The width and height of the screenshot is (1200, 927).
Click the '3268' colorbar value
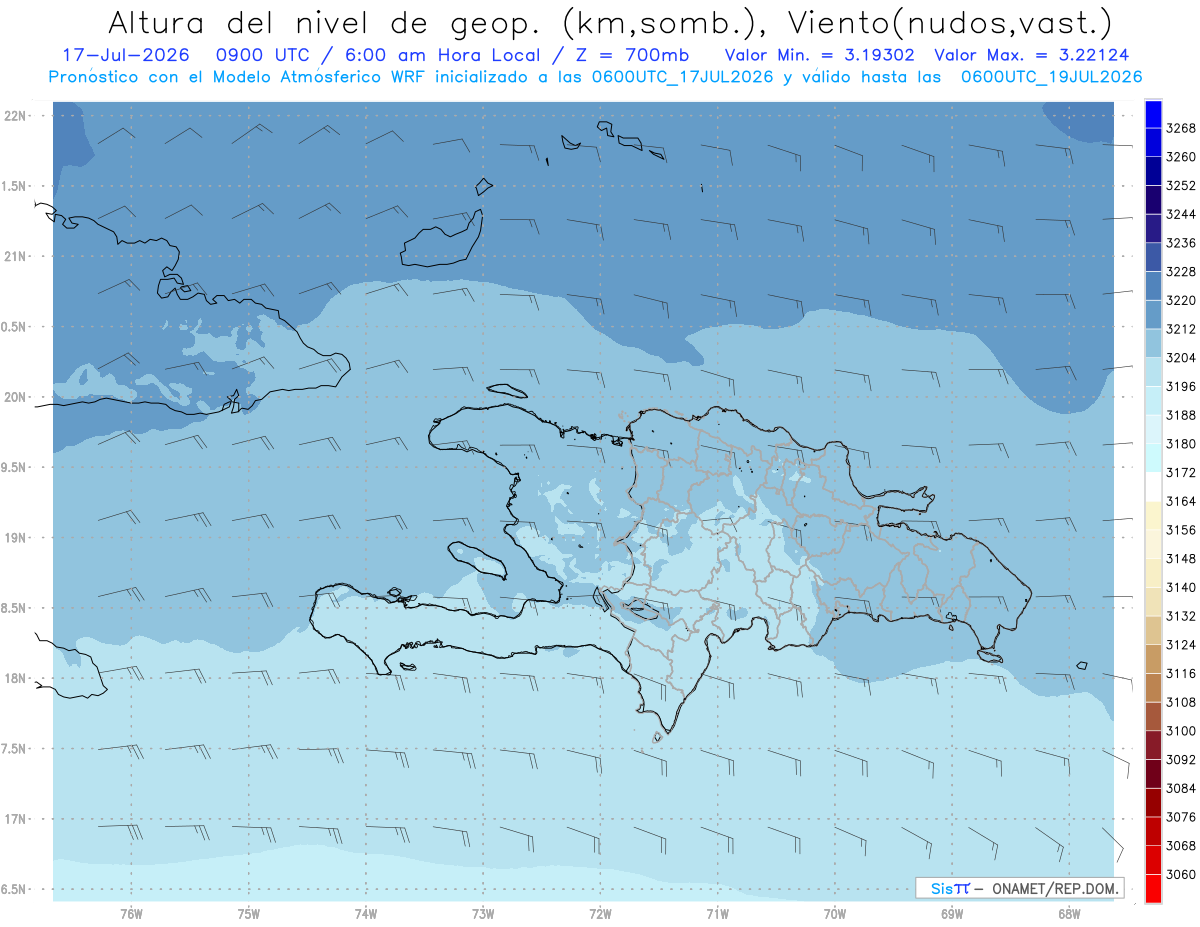coord(1181,129)
